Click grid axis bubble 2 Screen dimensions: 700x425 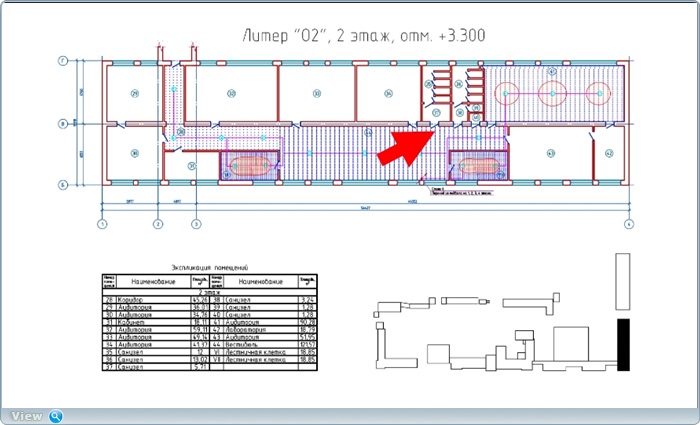coord(158,224)
